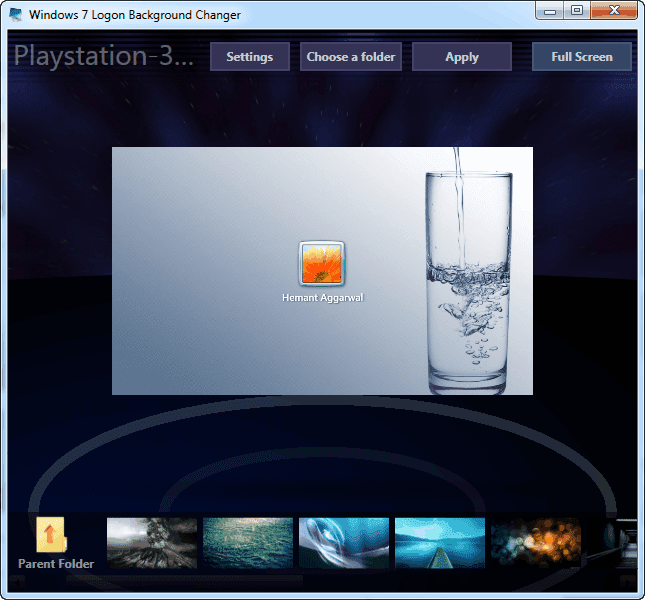Select the orange bokeh lights thumbnail

[536, 543]
